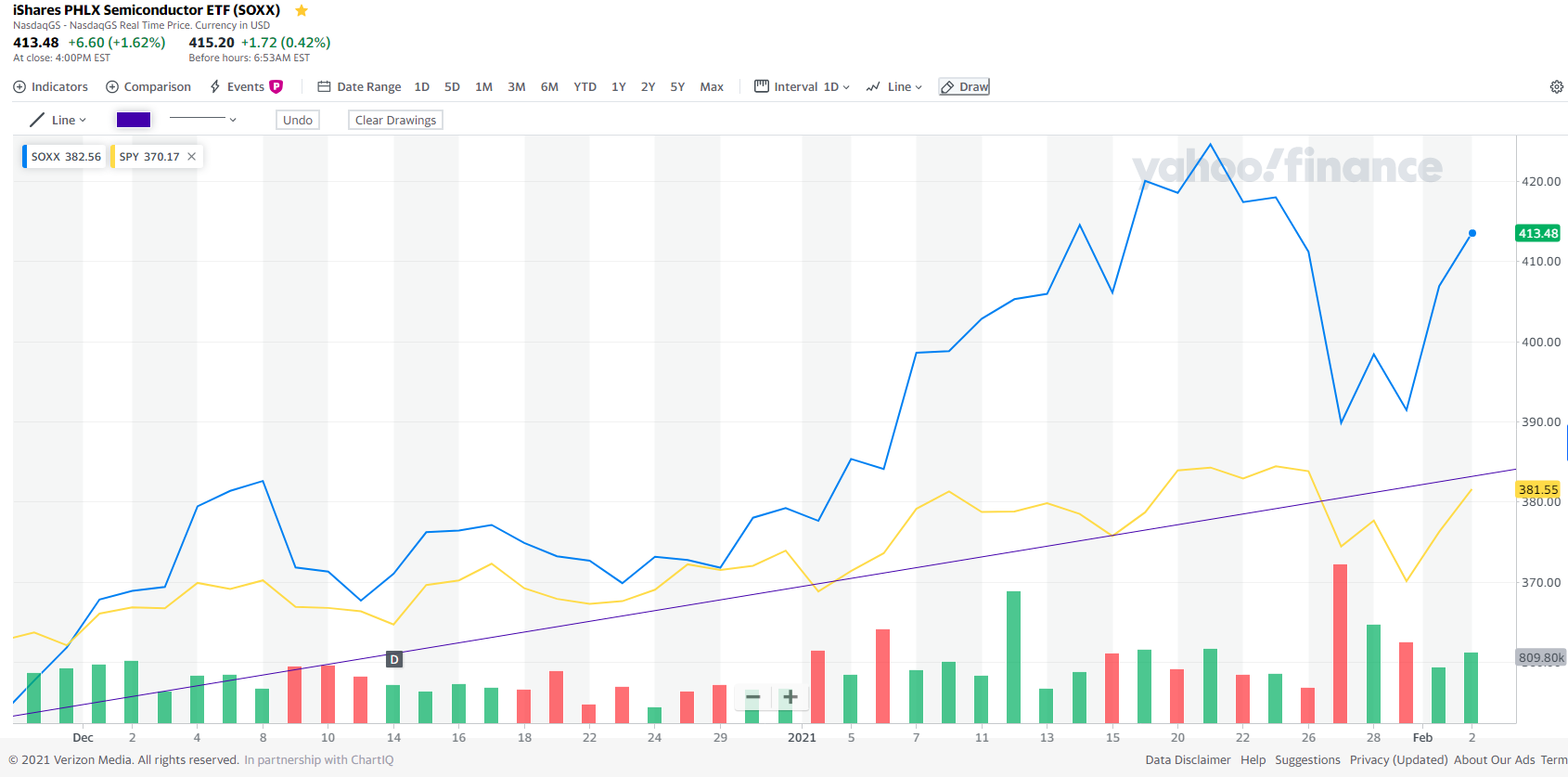Open the Events menu

[245, 86]
